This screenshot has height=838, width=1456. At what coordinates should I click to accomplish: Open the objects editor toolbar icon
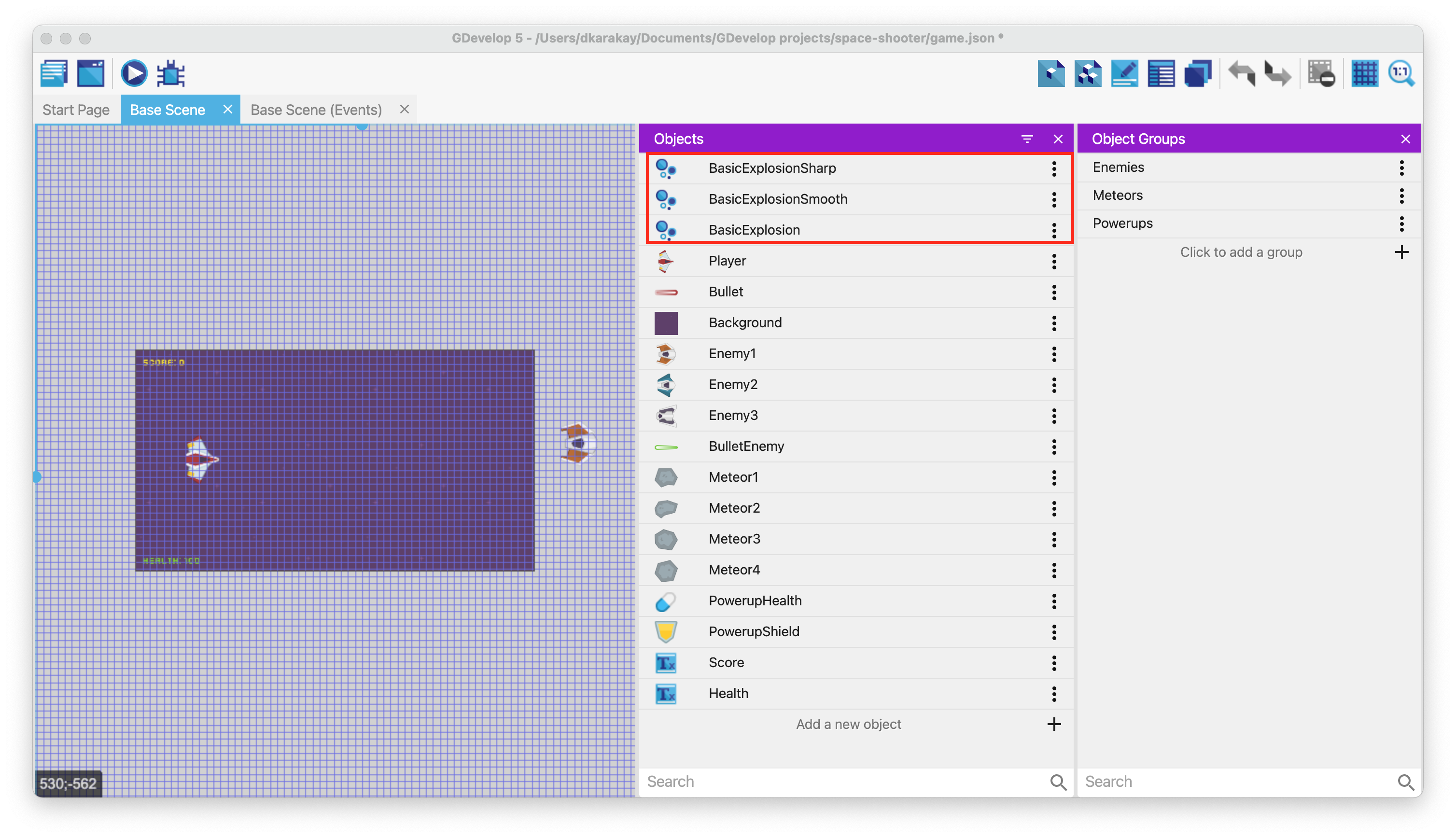pos(1051,74)
